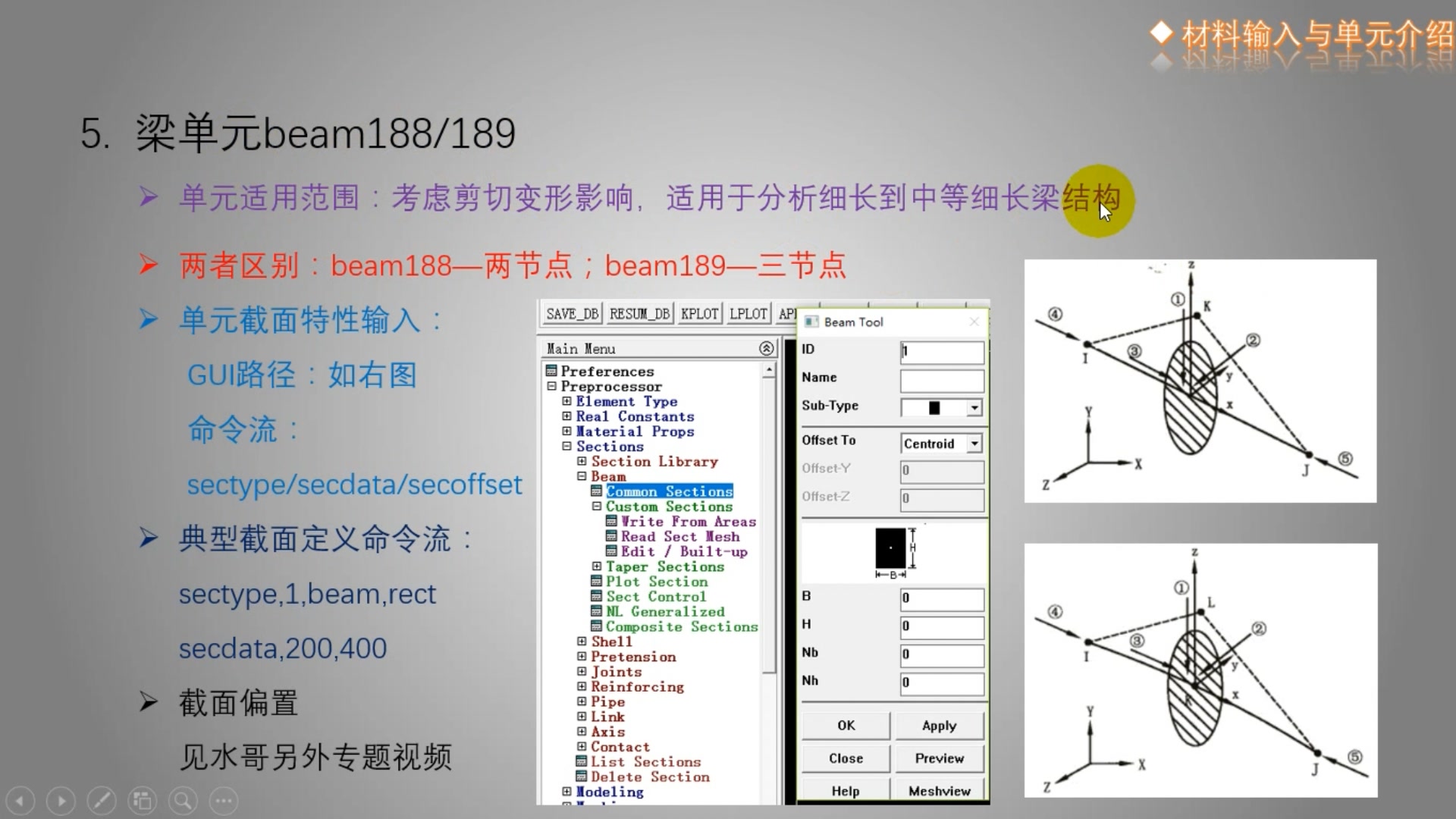Open the pen and laser pointer tools
The width and height of the screenshot is (1456, 819).
coord(102,801)
